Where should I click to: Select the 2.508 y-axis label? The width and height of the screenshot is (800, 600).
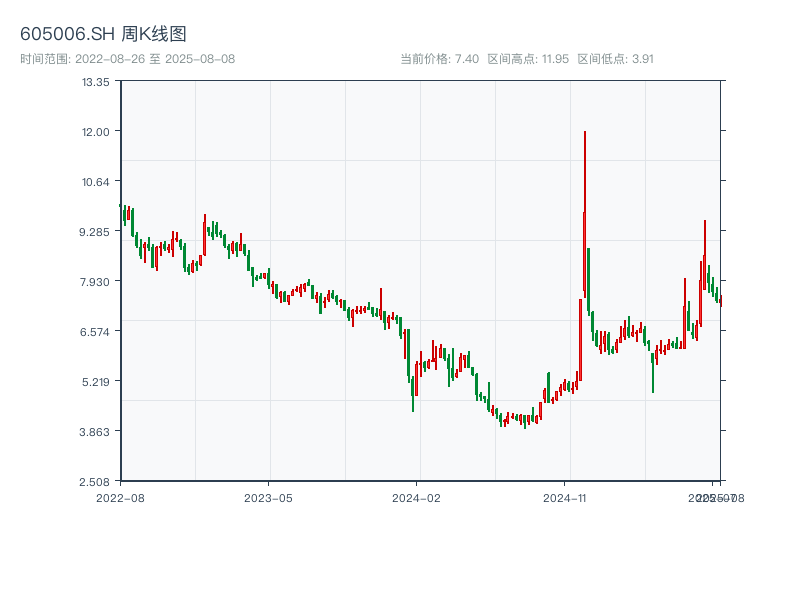pyautogui.click(x=94, y=481)
